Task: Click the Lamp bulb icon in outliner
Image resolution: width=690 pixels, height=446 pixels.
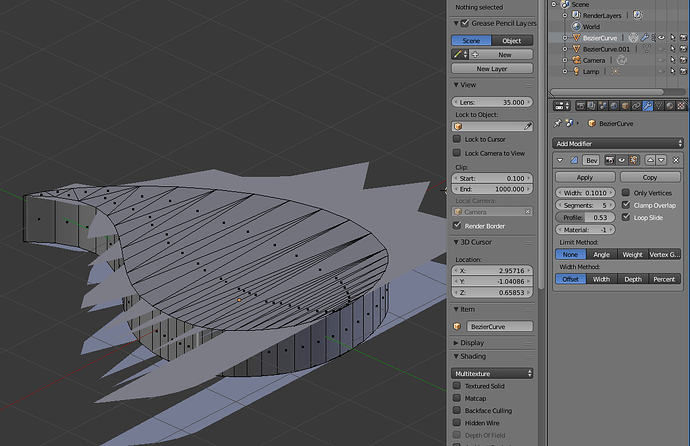Action: click(576, 71)
